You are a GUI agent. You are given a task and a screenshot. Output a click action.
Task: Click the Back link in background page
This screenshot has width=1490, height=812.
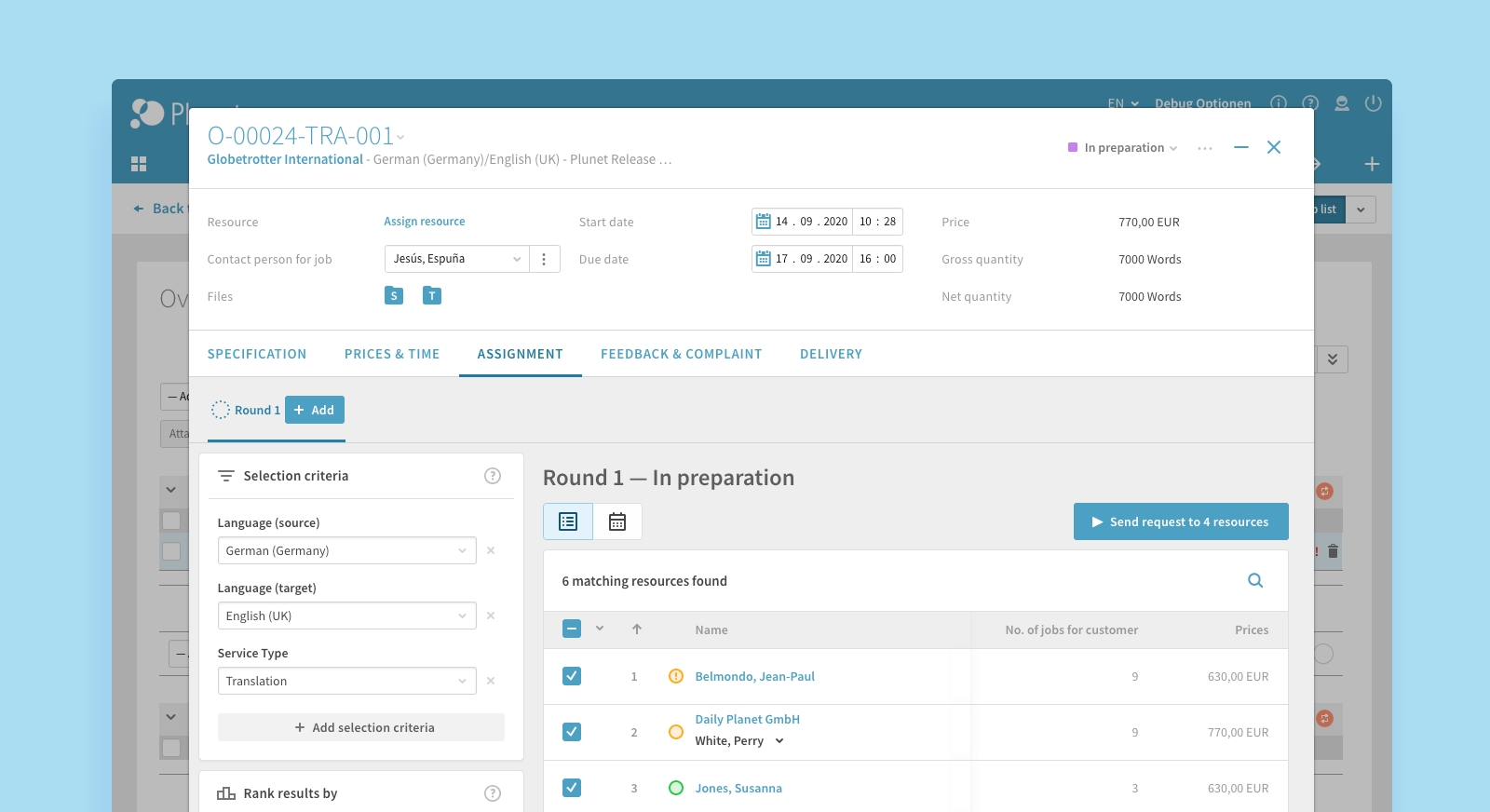click(x=160, y=209)
